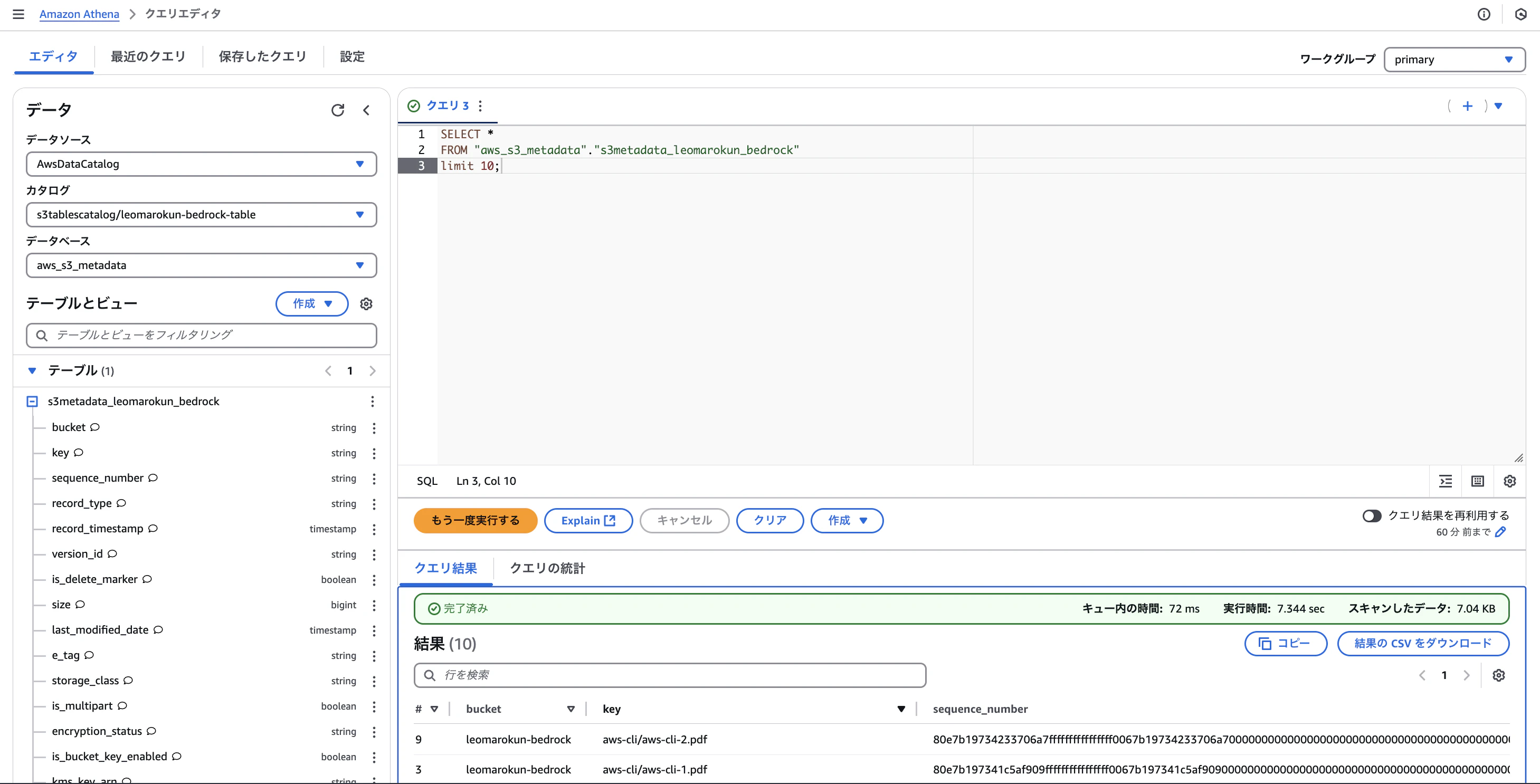Open the results table settings gear
This screenshot has width=1540, height=784.
[x=1498, y=675]
